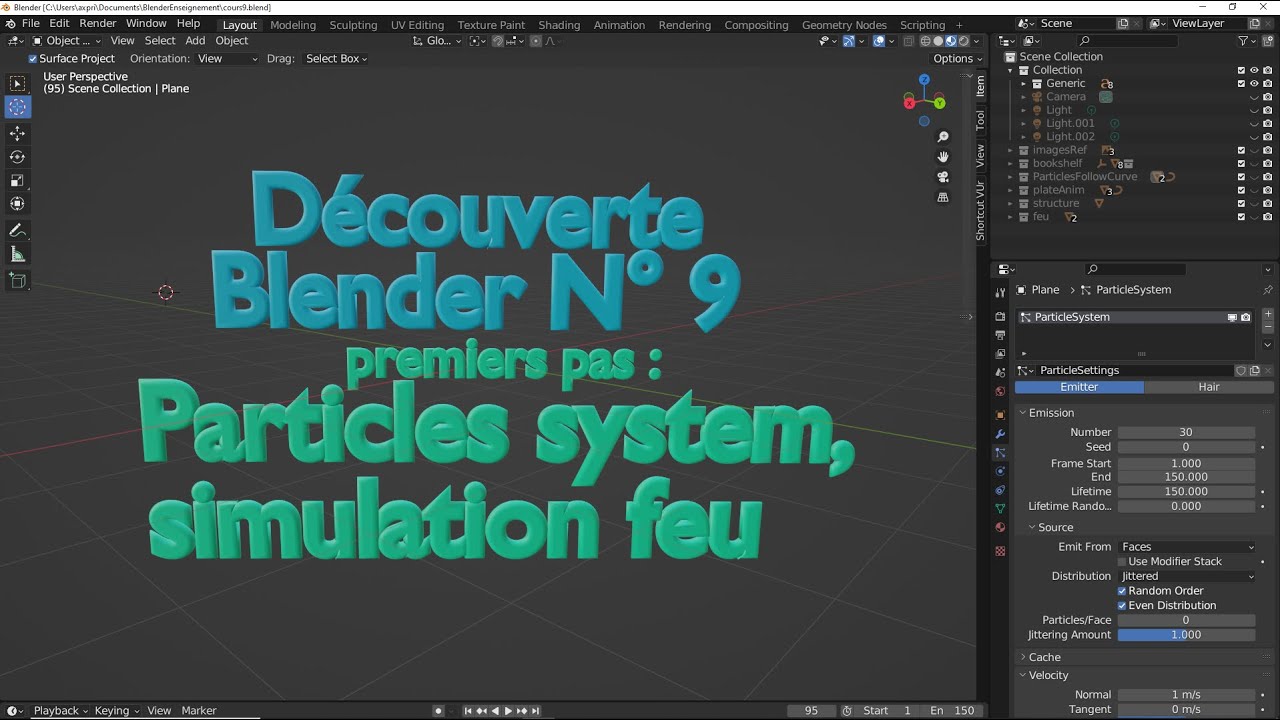Screen dimensions: 1280x720
Task: Open the Options dropdown in viewport header
Action: tap(956, 59)
